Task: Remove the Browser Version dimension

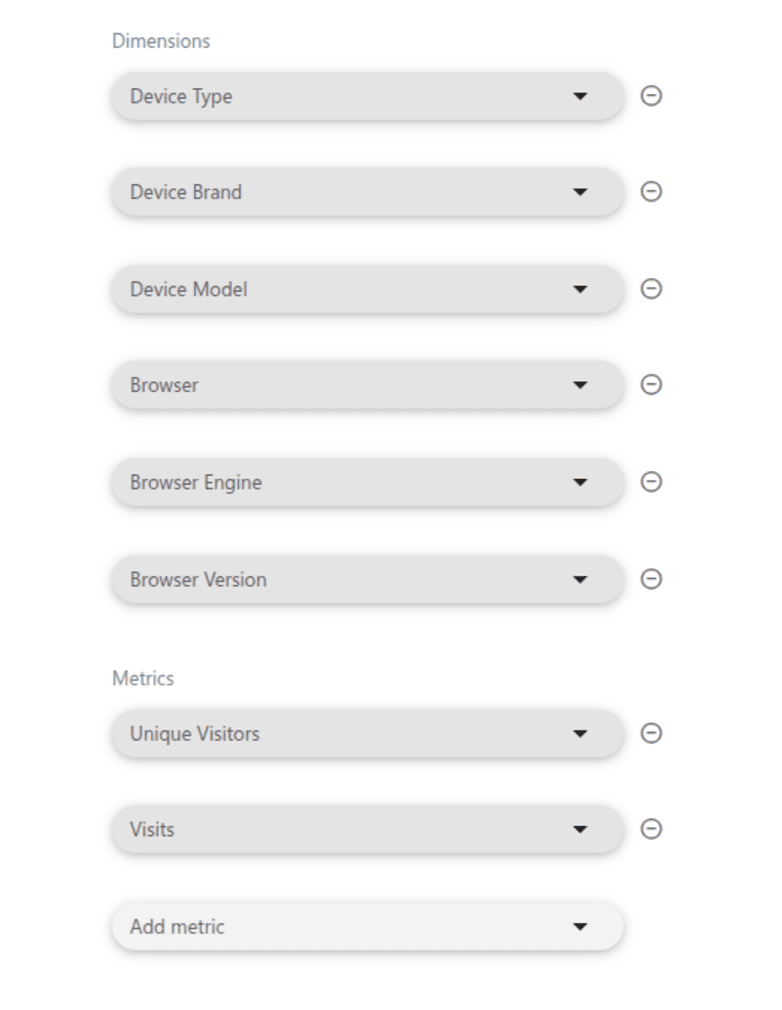Action: [651, 579]
